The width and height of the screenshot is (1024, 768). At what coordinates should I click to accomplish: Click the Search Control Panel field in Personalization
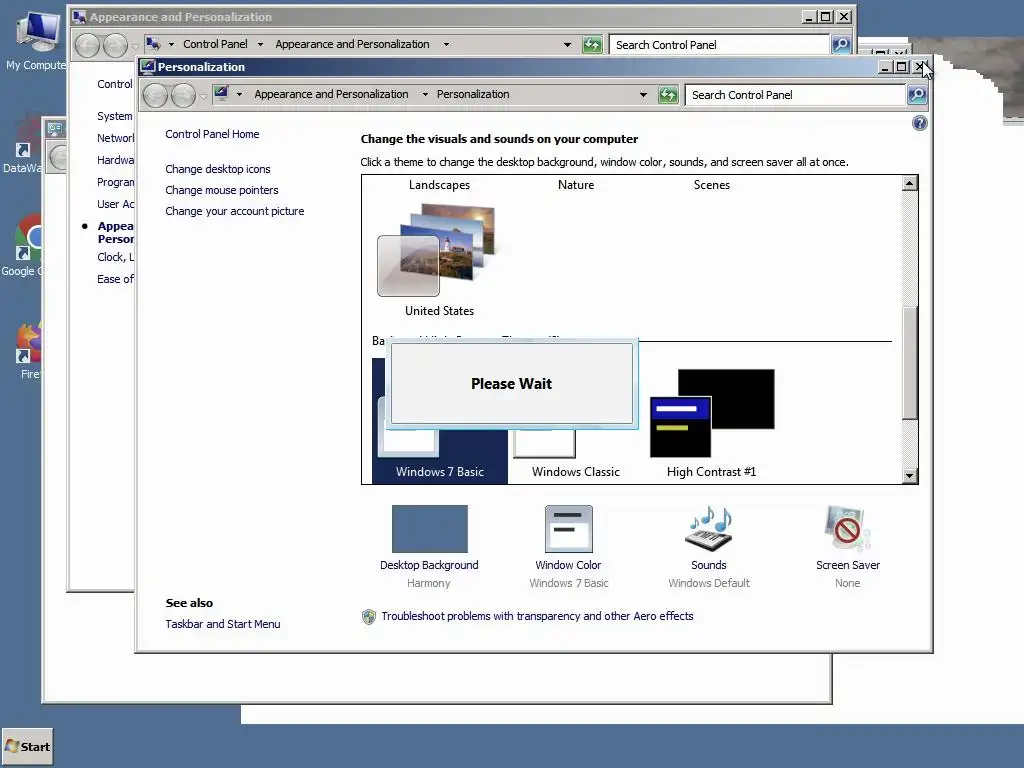click(x=795, y=95)
